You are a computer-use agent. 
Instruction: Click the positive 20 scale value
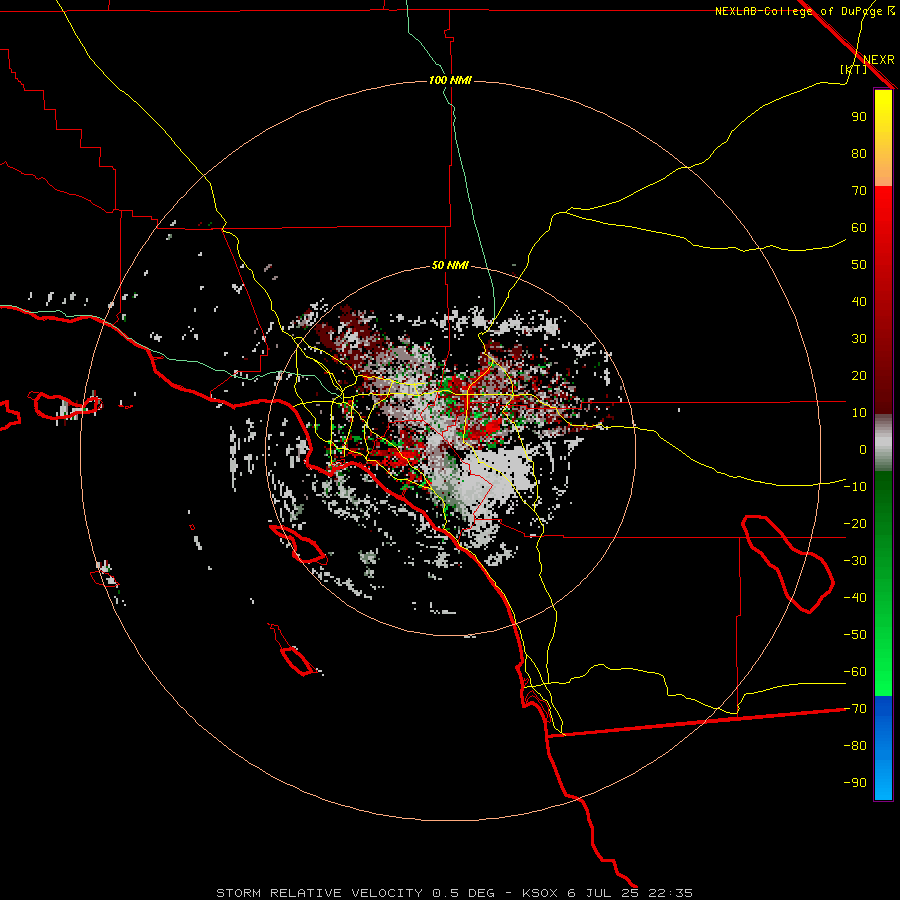(859, 376)
